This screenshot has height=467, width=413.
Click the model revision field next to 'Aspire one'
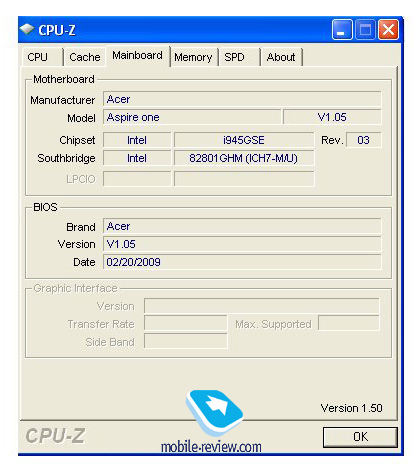pos(332,117)
